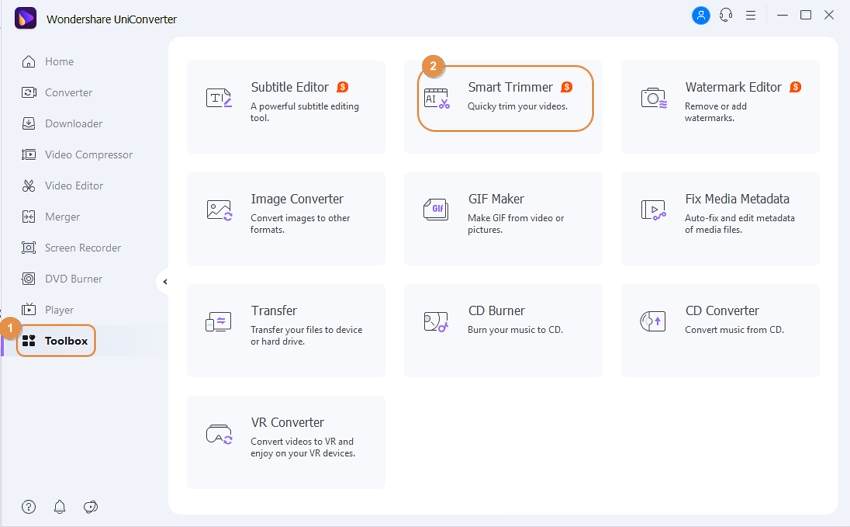Open the notifications bell icon
Viewport: 850px width, 527px height.
60,506
